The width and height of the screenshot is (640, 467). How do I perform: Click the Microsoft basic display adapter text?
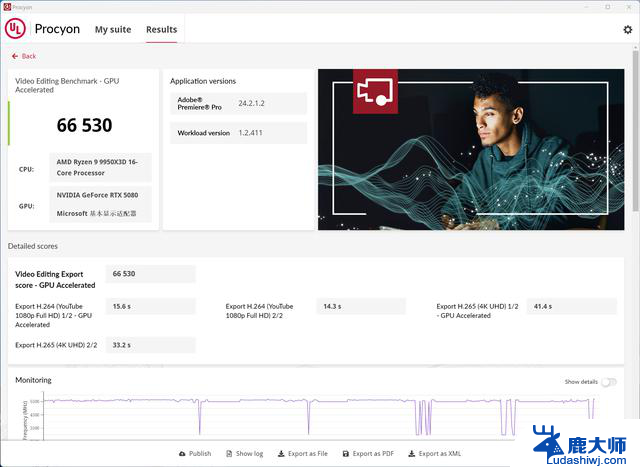(96, 213)
